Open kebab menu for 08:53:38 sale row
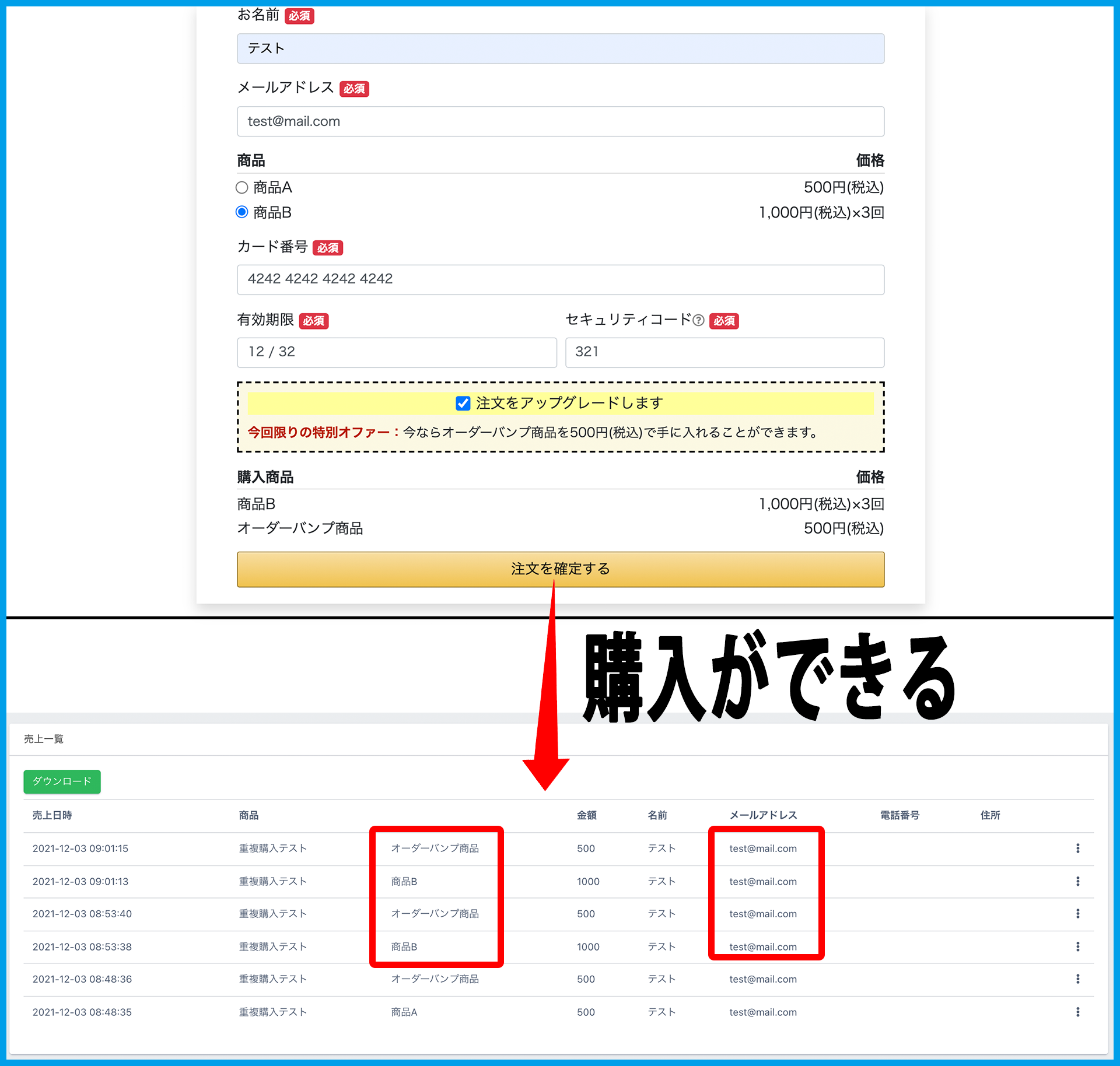Screen dimensions: 1120x1066 [x=1077, y=946]
